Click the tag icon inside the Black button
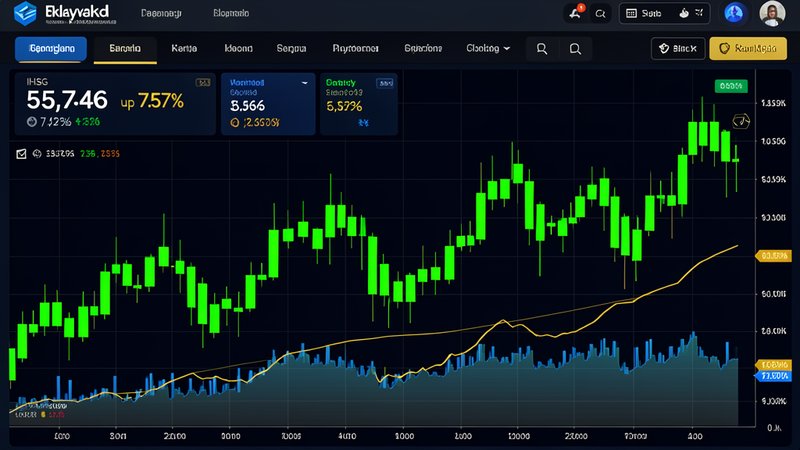 coord(664,48)
